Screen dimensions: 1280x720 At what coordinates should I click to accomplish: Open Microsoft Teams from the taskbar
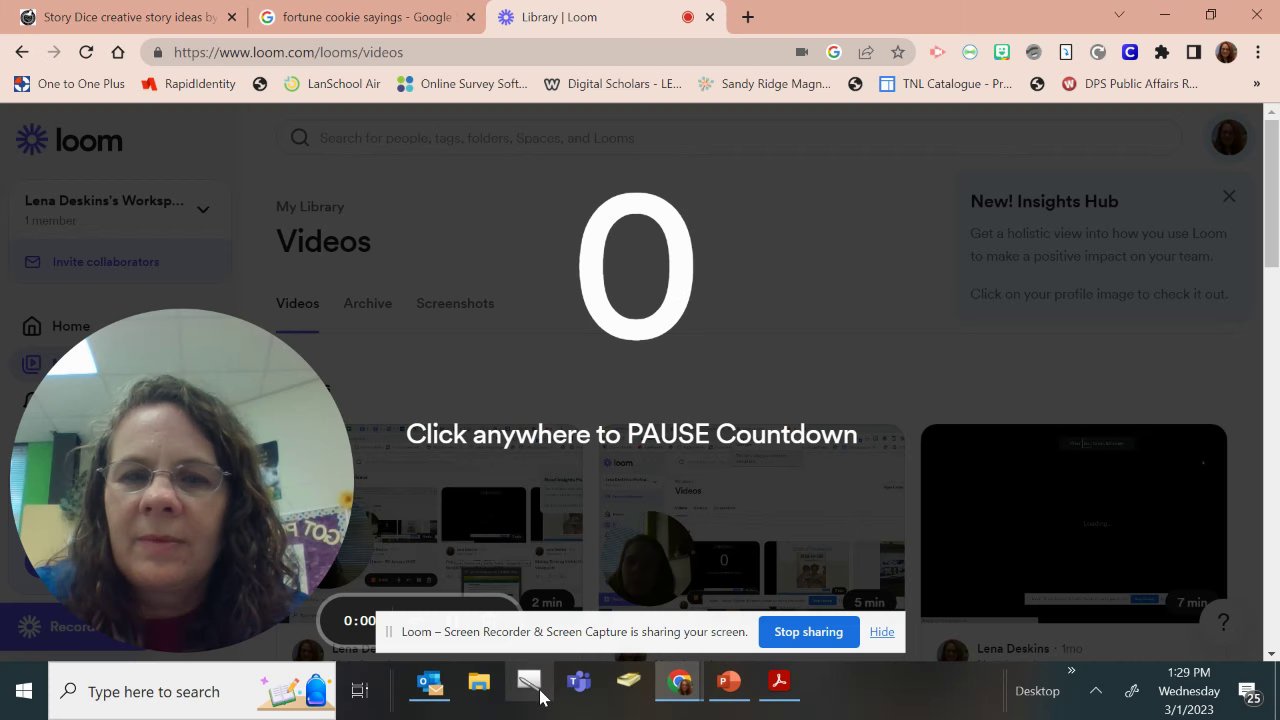(x=579, y=683)
